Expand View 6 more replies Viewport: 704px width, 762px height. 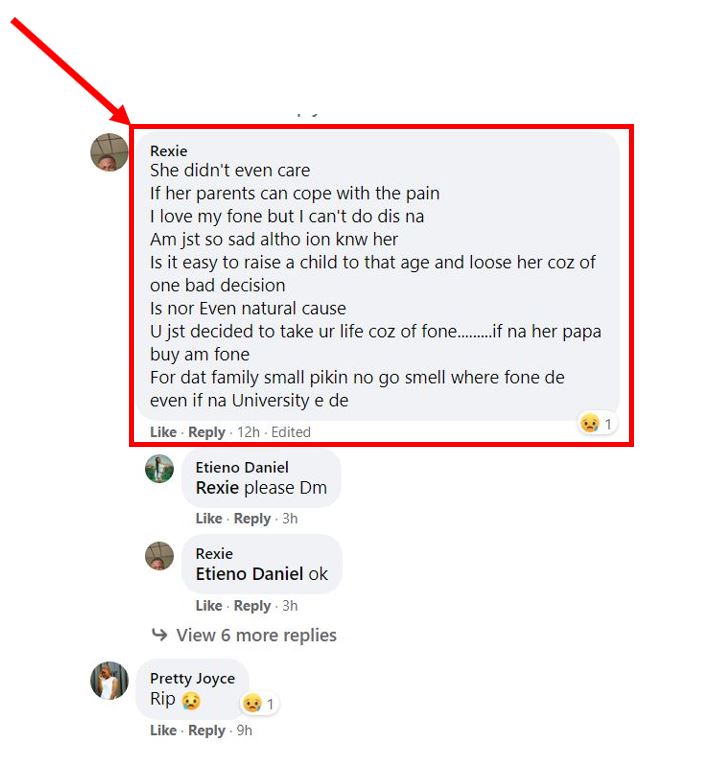[x=256, y=635]
